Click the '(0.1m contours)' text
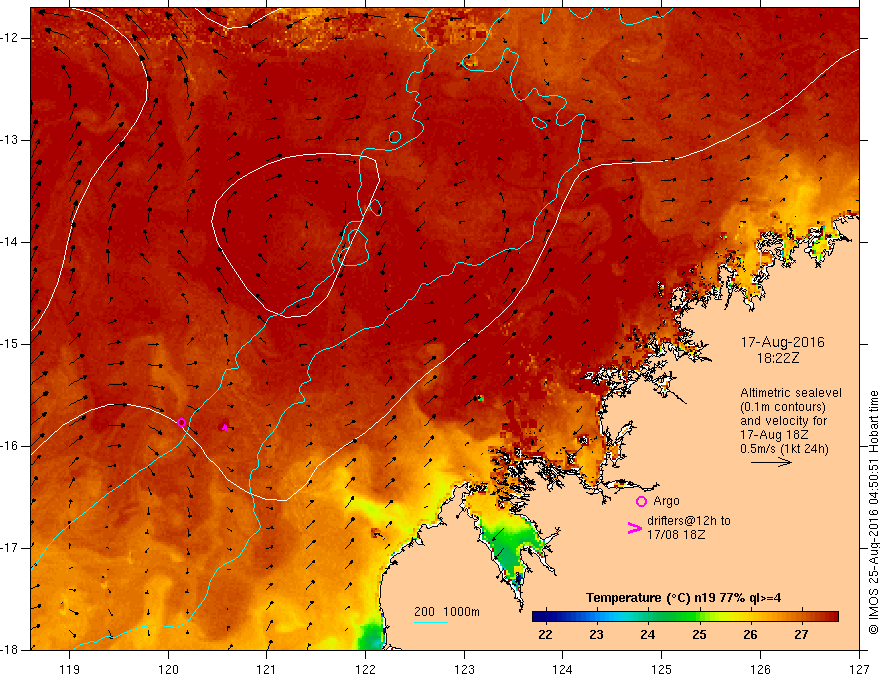This screenshot has height=680, width=880. pos(783,407)
